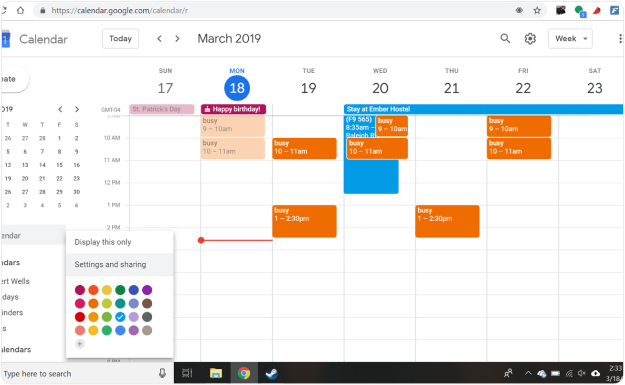
Task: Go to next week arrow
Action: [x=177, y=39]
